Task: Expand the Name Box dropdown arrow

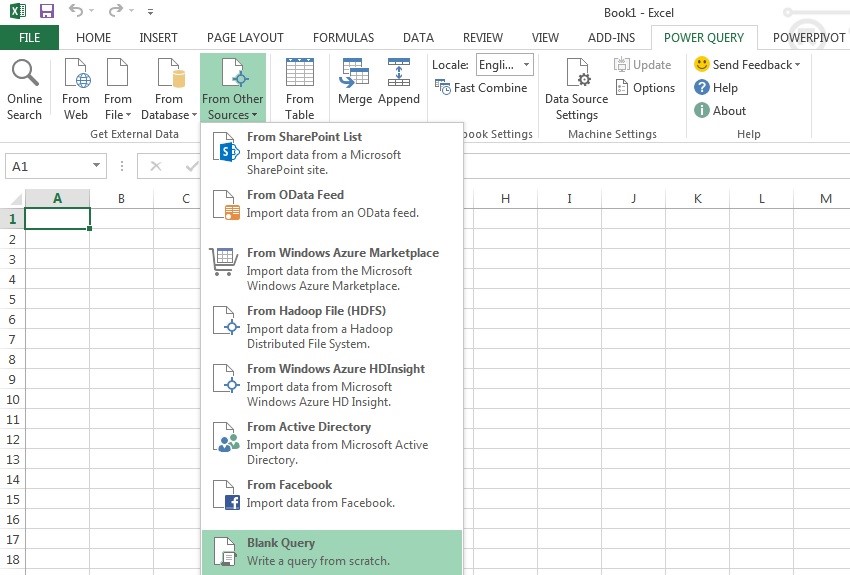Action: pos(96,165)
